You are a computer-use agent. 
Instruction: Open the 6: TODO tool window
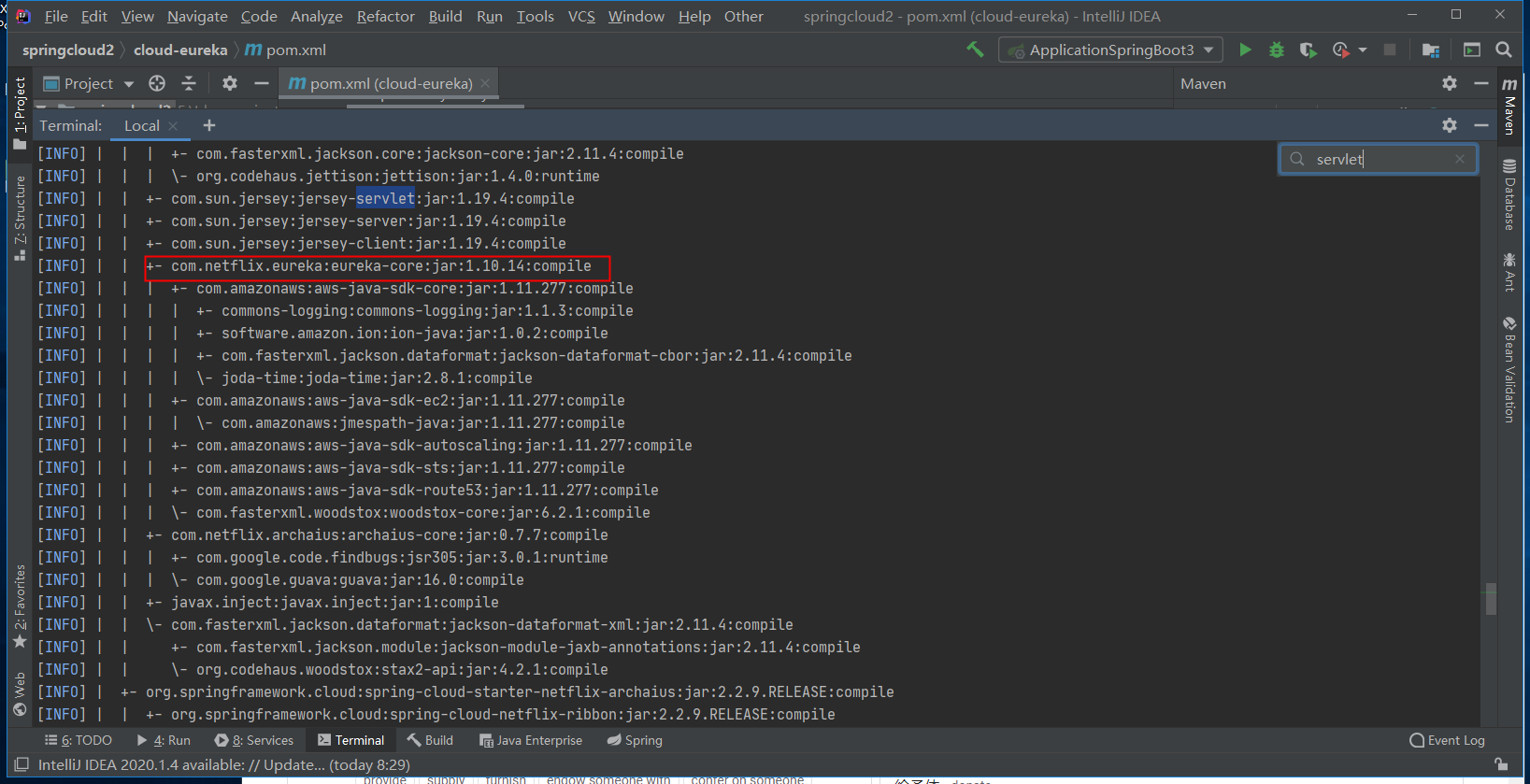(x=79, y=740)
